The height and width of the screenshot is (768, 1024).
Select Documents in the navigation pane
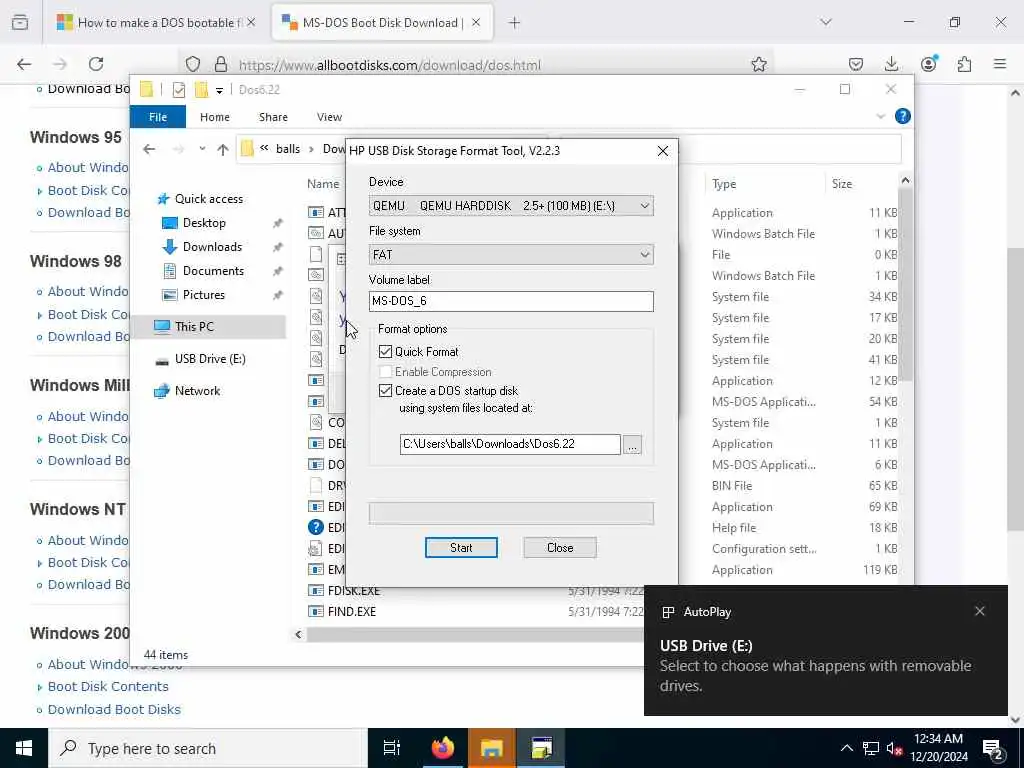(x=213, y=271)
